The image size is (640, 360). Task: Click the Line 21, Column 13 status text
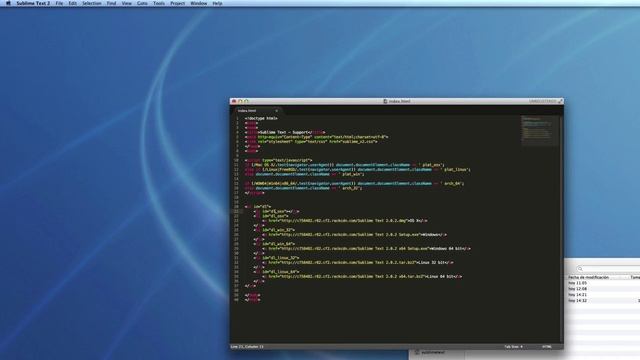pos(247,347)
